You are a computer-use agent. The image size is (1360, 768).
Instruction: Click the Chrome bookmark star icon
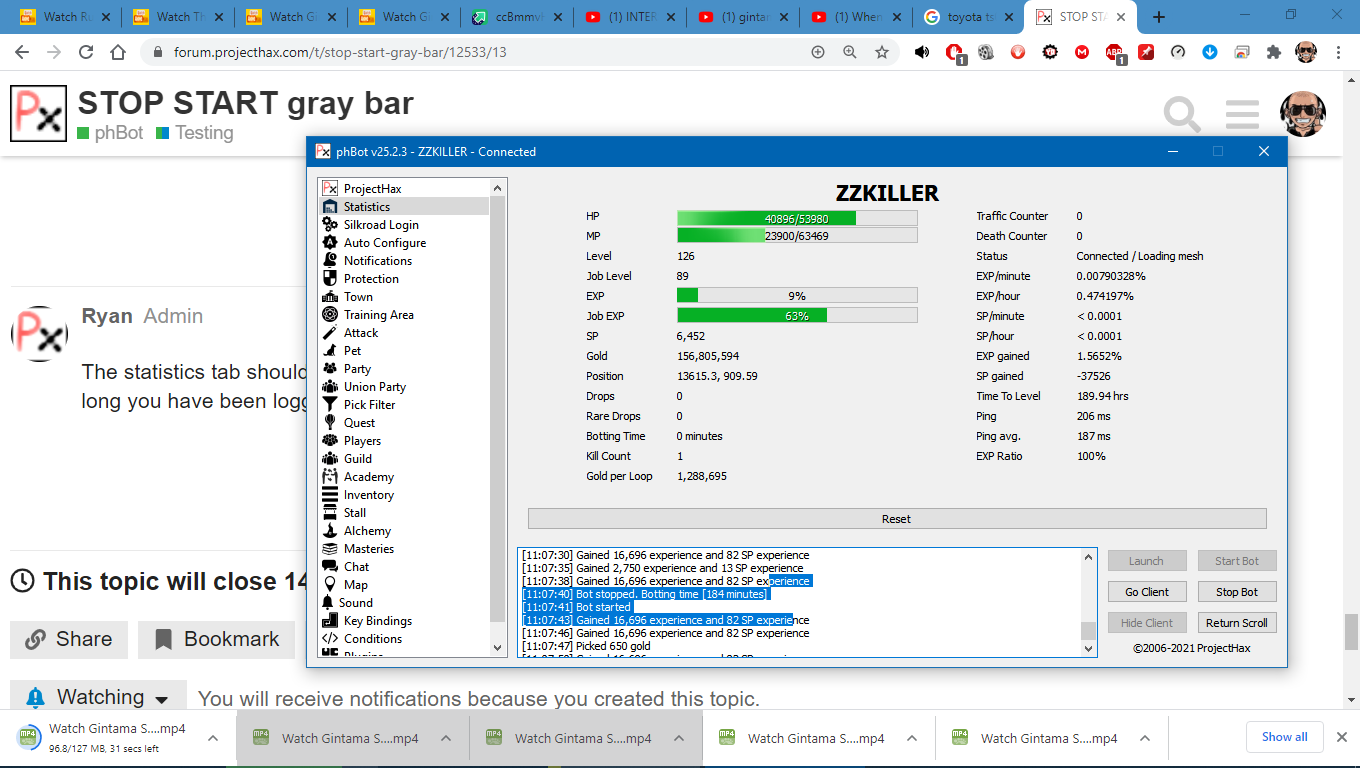tap(881, 52)
